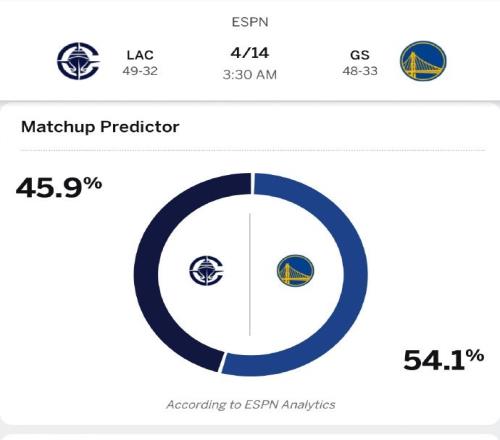Tap the 3:30 AM game time
The width and height of the screenshot is (500, 440).
click(250, 75)
